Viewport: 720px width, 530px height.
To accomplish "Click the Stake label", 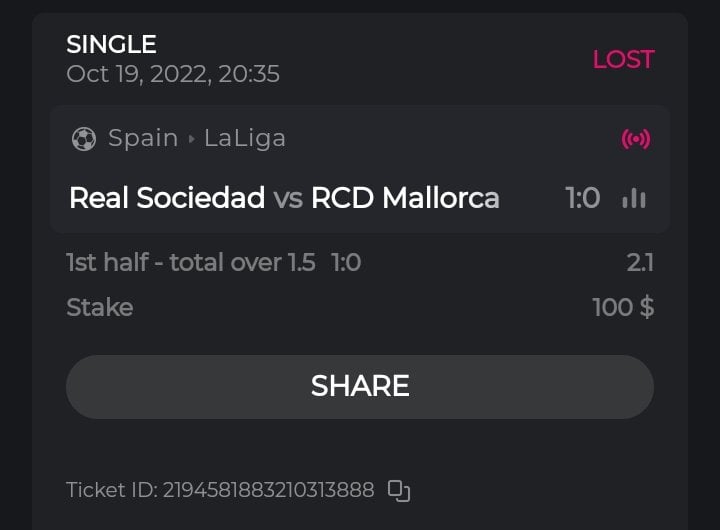I will point(99,307).
